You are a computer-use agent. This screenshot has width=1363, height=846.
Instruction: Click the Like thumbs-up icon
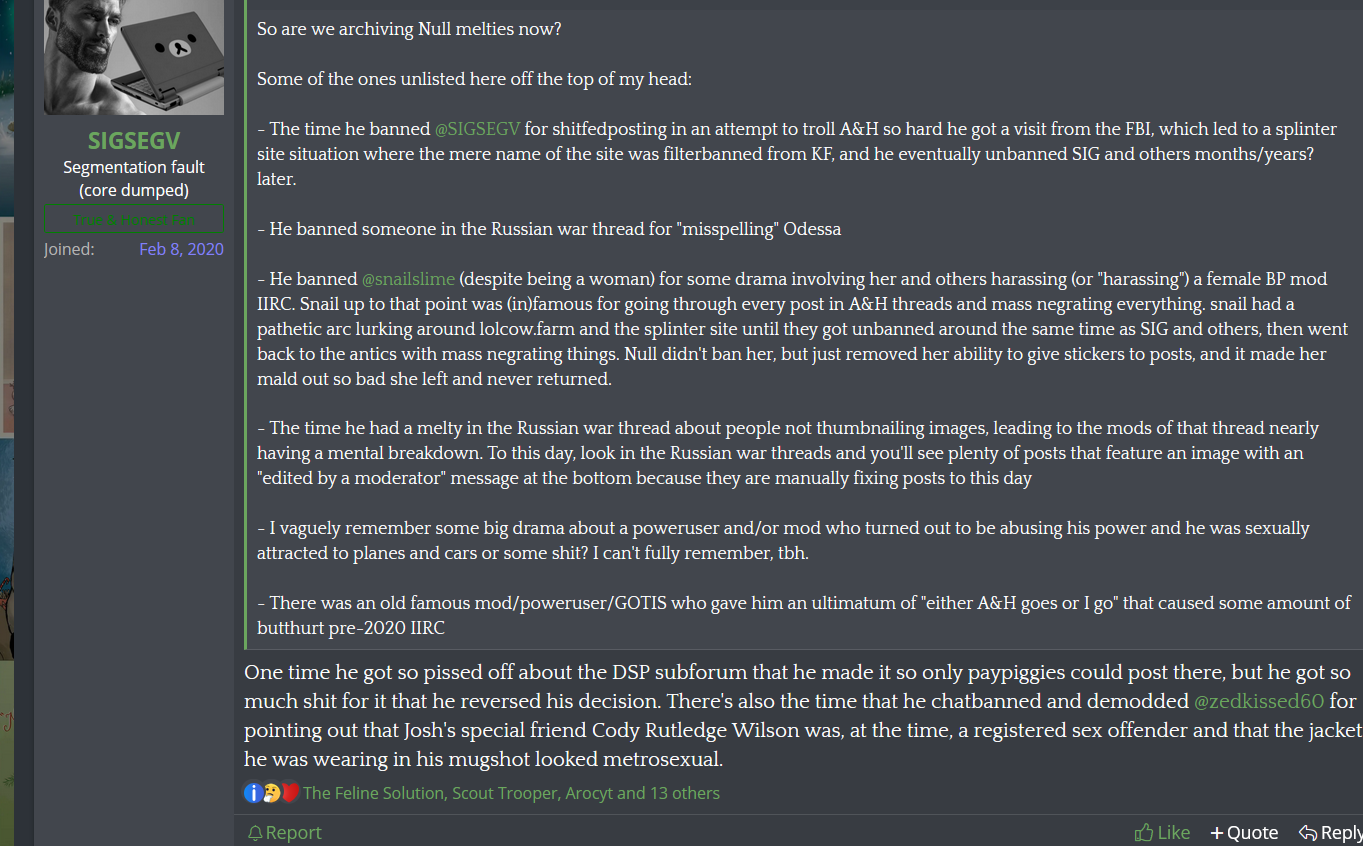click(x=1144, y=833)
